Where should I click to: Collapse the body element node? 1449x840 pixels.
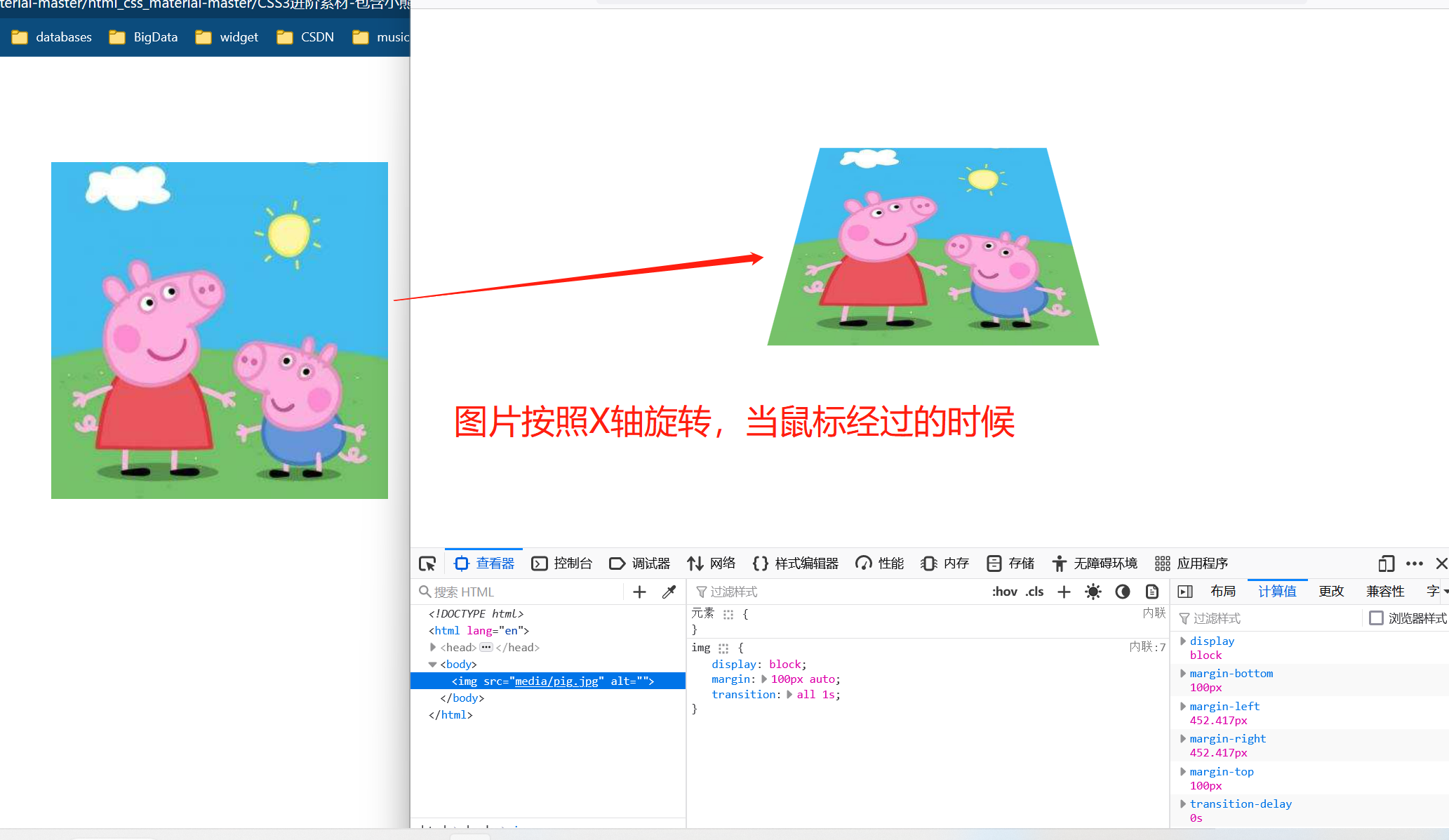tap(433, 664)
